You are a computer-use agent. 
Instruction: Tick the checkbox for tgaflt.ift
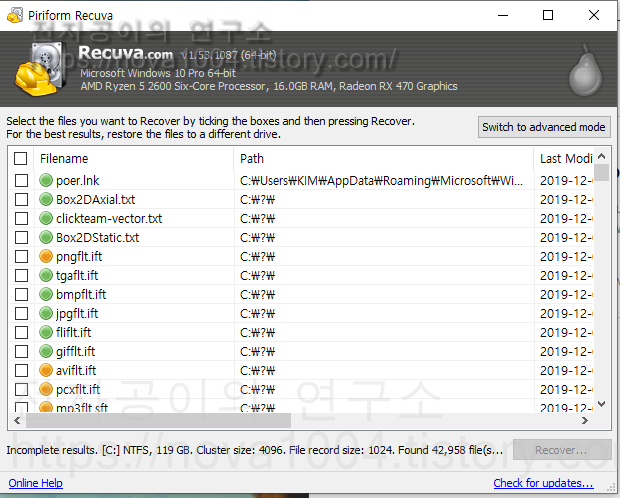[x=21, y=275]
